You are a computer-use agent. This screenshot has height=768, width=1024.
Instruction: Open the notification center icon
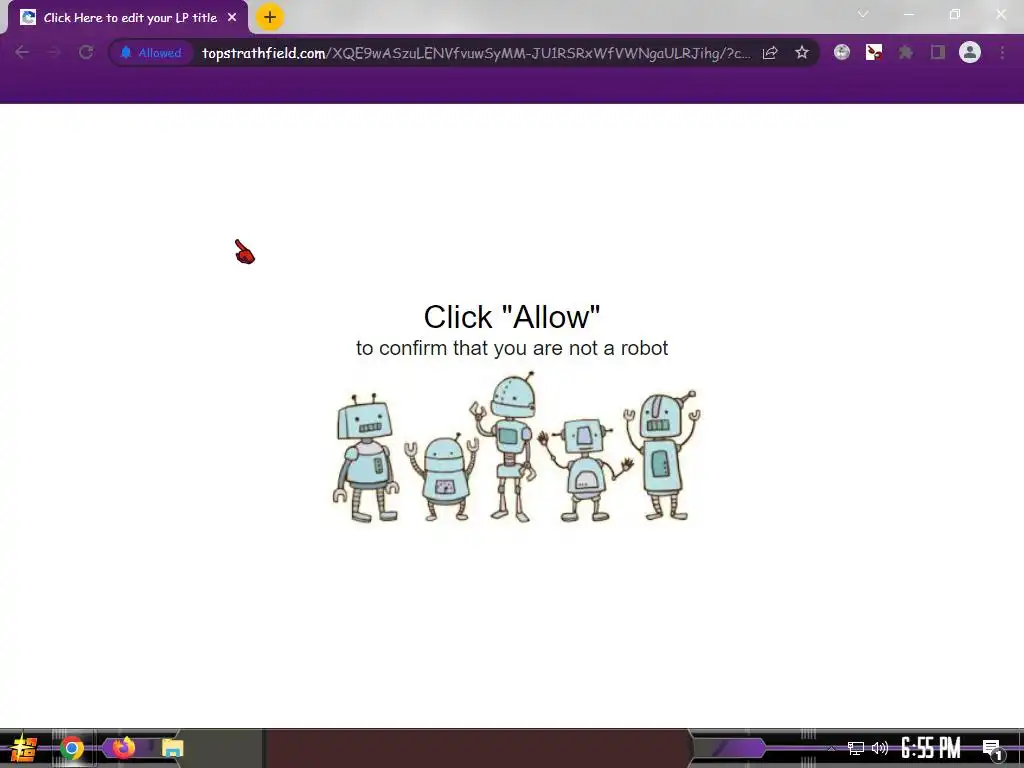pos(992,749)
